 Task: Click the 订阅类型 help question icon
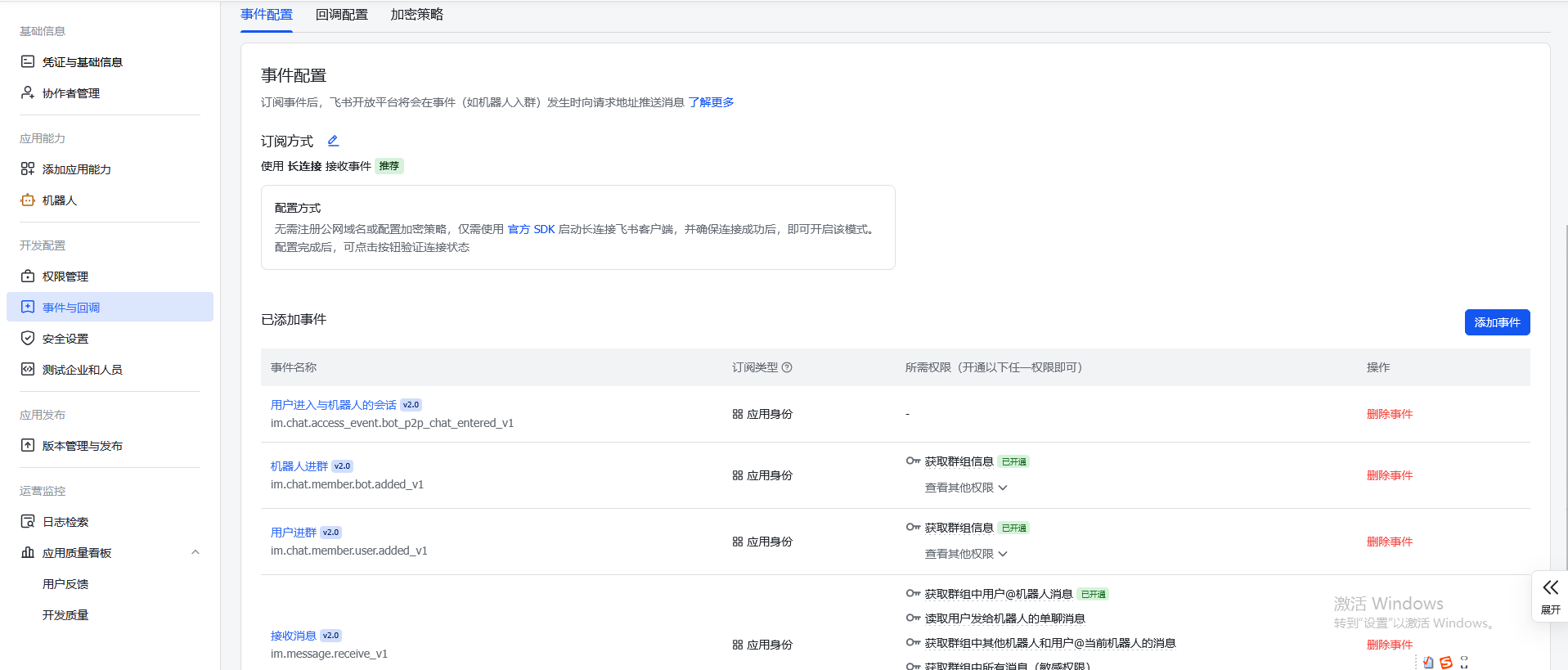787,367
